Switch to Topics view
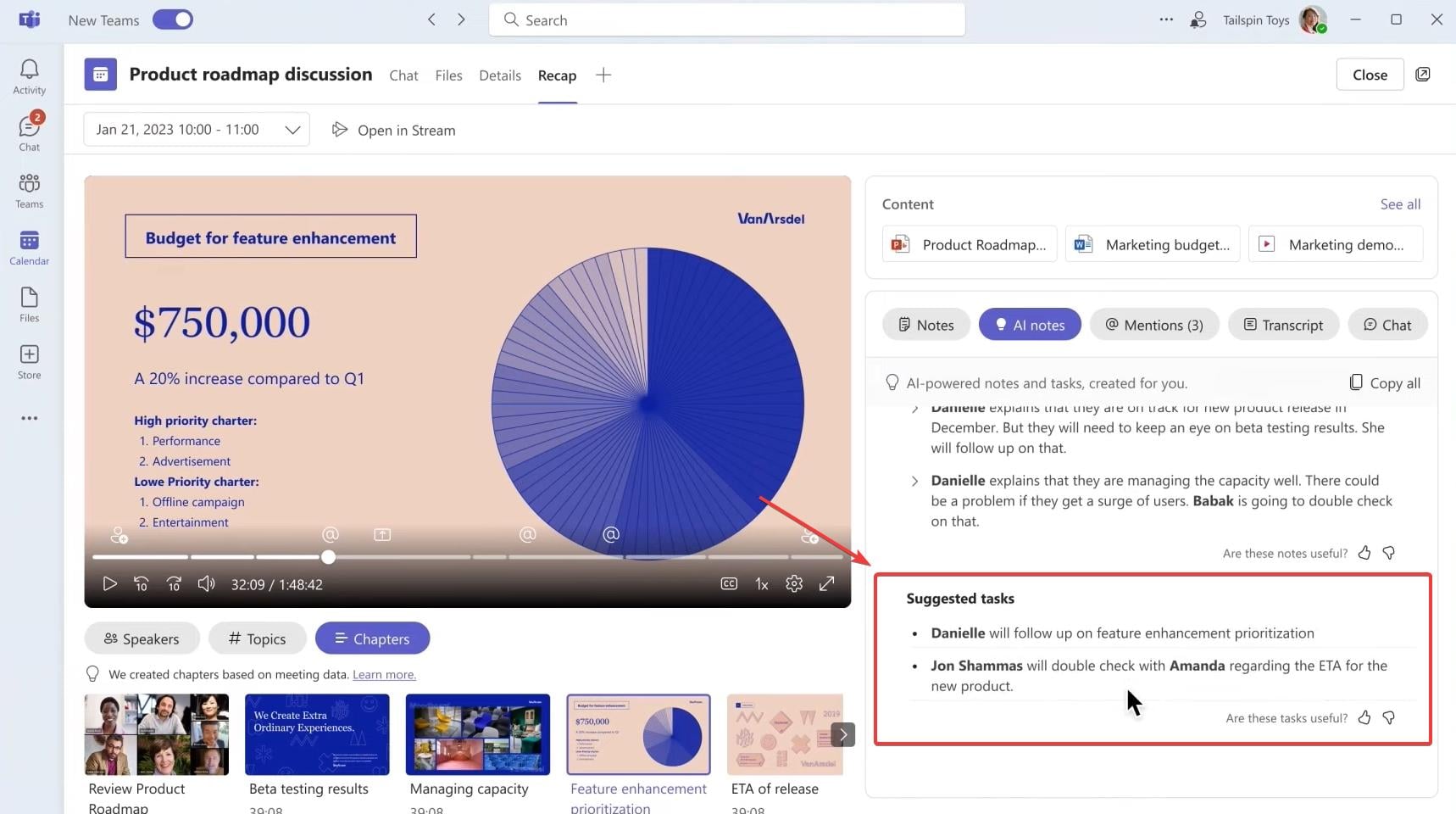 [x=258, y=638]
